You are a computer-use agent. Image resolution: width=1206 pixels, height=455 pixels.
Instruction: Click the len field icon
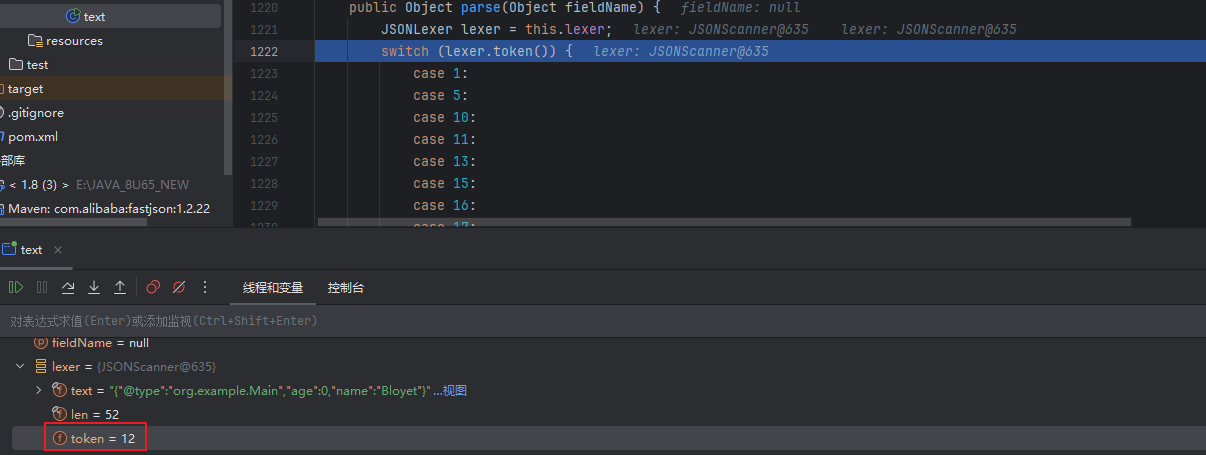pos(59,414)
